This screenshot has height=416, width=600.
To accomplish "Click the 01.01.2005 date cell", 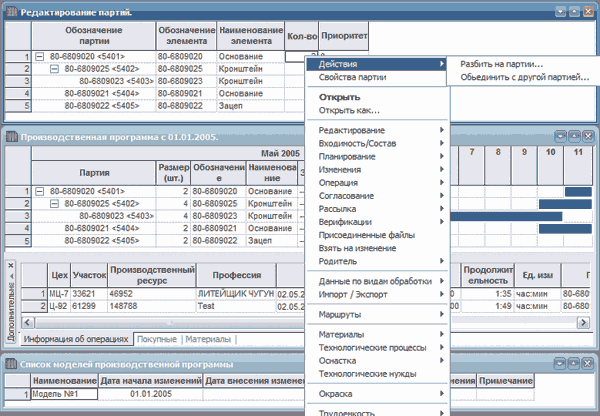I will click(151, 394).
